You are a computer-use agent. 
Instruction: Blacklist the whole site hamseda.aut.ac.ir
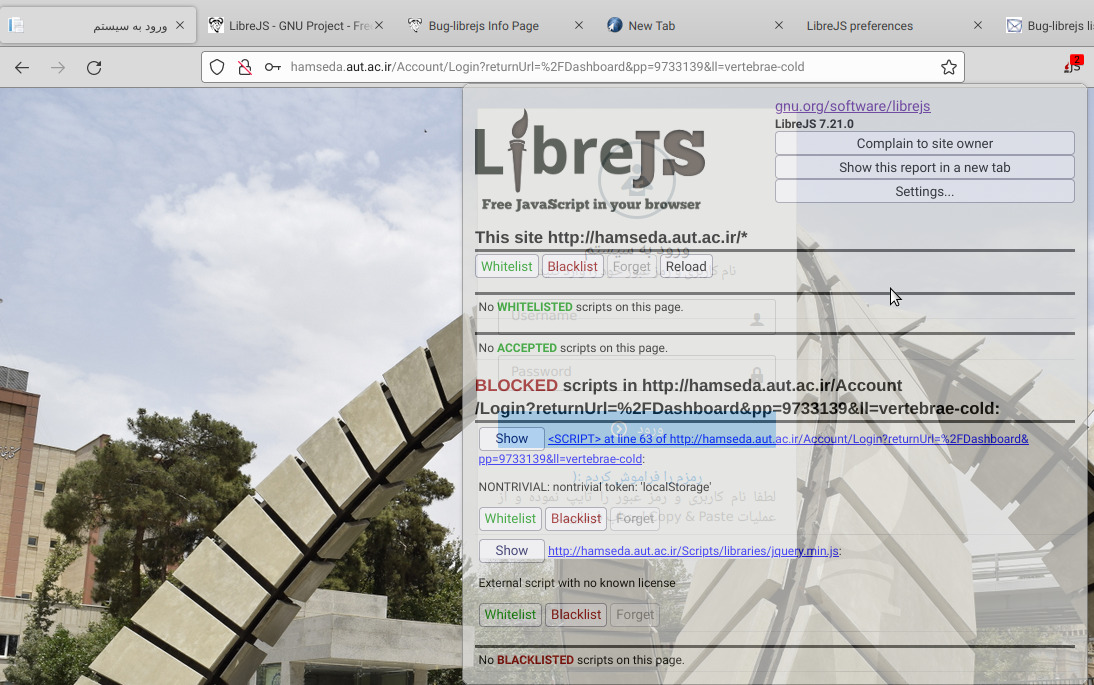pos(572,266)
